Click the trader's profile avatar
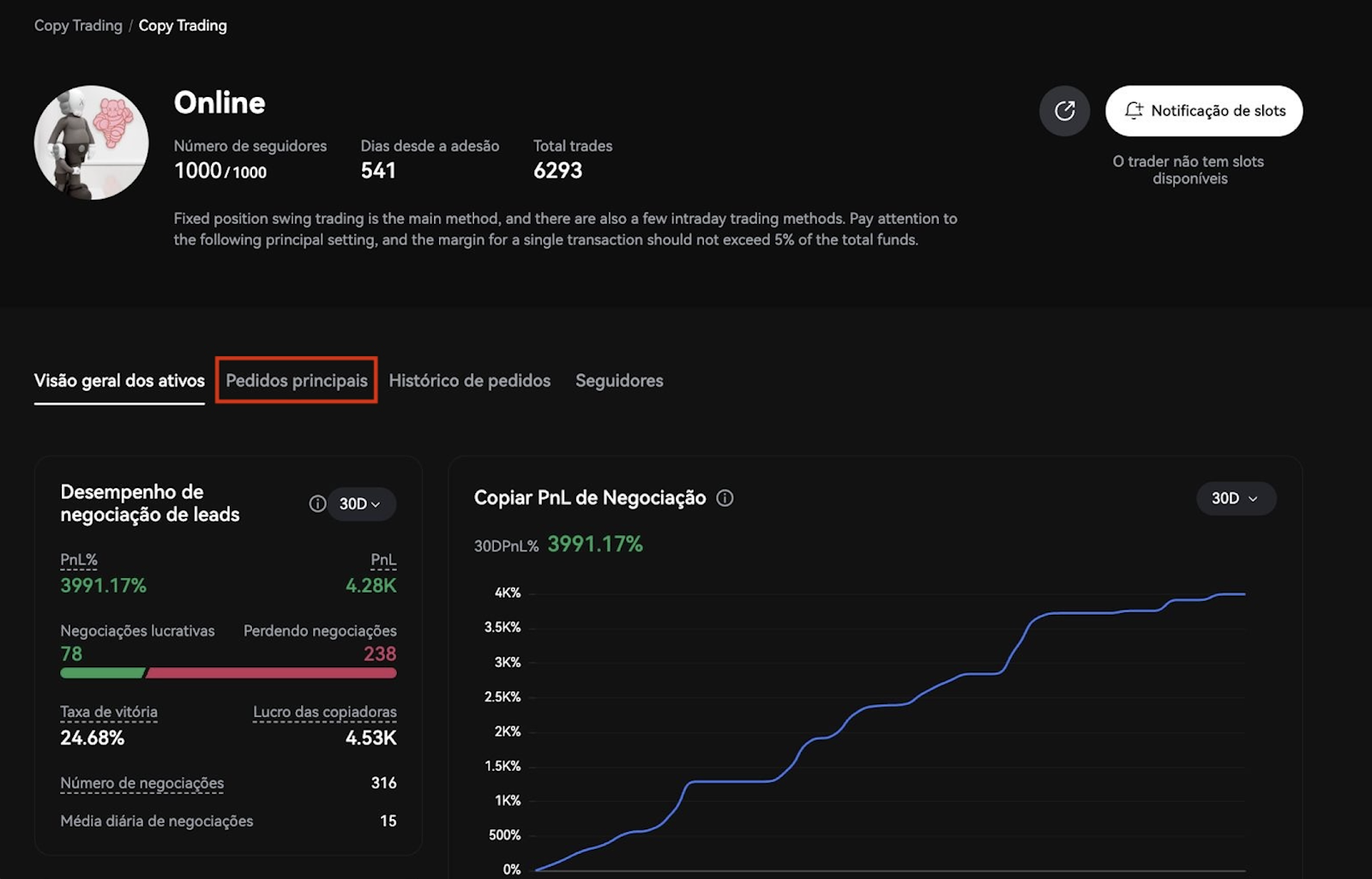Image resolution: width=1372 pixels, height=879 pixels. pos(91,142)
